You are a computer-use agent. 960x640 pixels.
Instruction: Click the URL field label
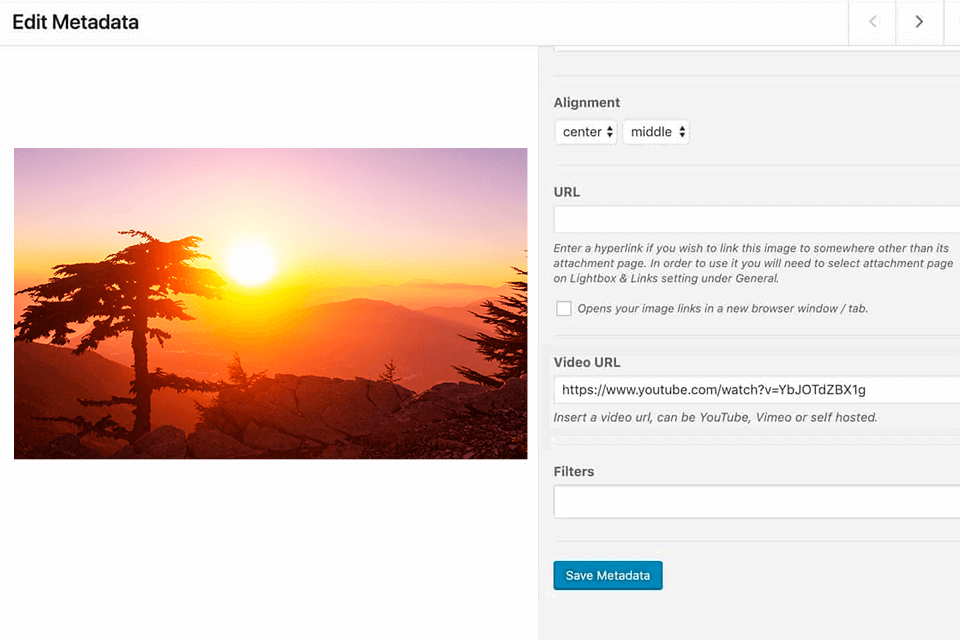(567, 192)
